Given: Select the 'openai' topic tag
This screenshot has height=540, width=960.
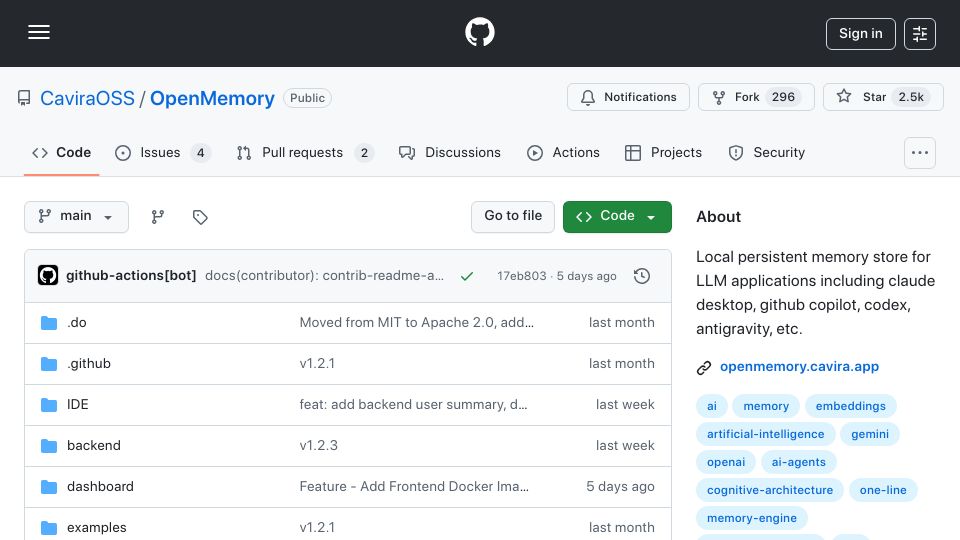Looking at the screenshot, I should pos(726,462).
